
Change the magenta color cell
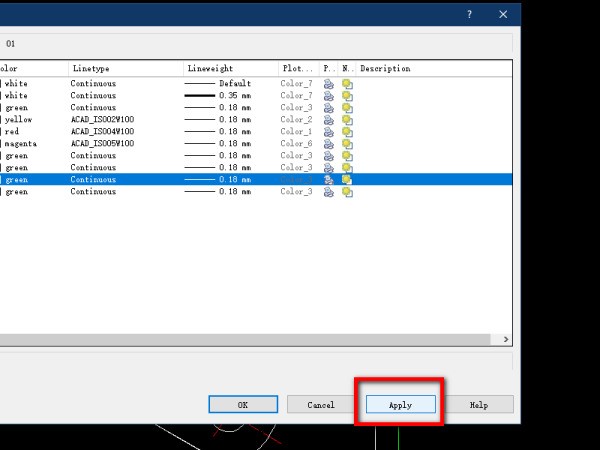pos(25,144)
